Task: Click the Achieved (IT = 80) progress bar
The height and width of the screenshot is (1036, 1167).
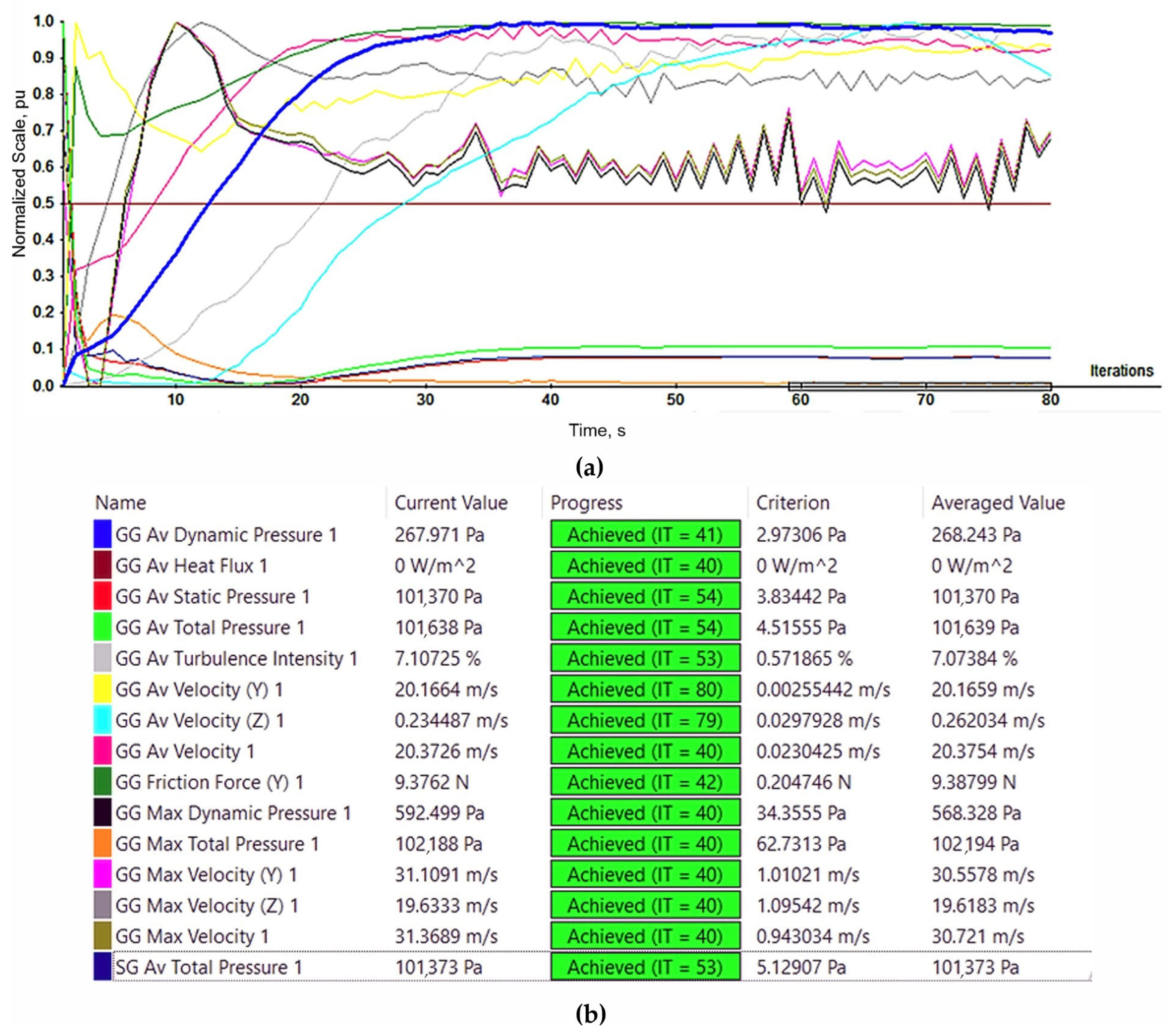Action: (x=645, y=689)
